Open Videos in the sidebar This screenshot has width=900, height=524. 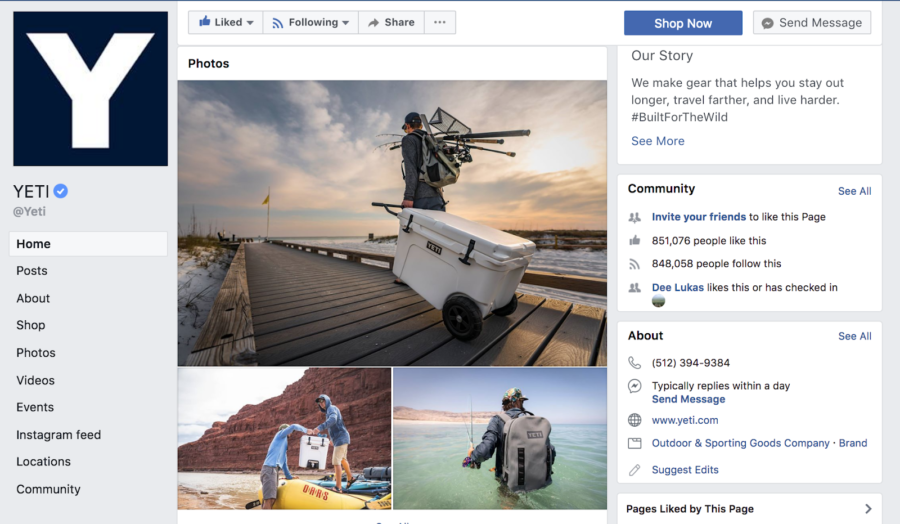[x=35, y=381]
